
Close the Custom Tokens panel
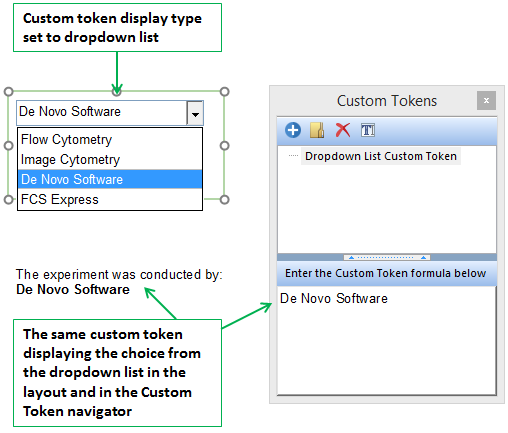(x=486, y=100)
